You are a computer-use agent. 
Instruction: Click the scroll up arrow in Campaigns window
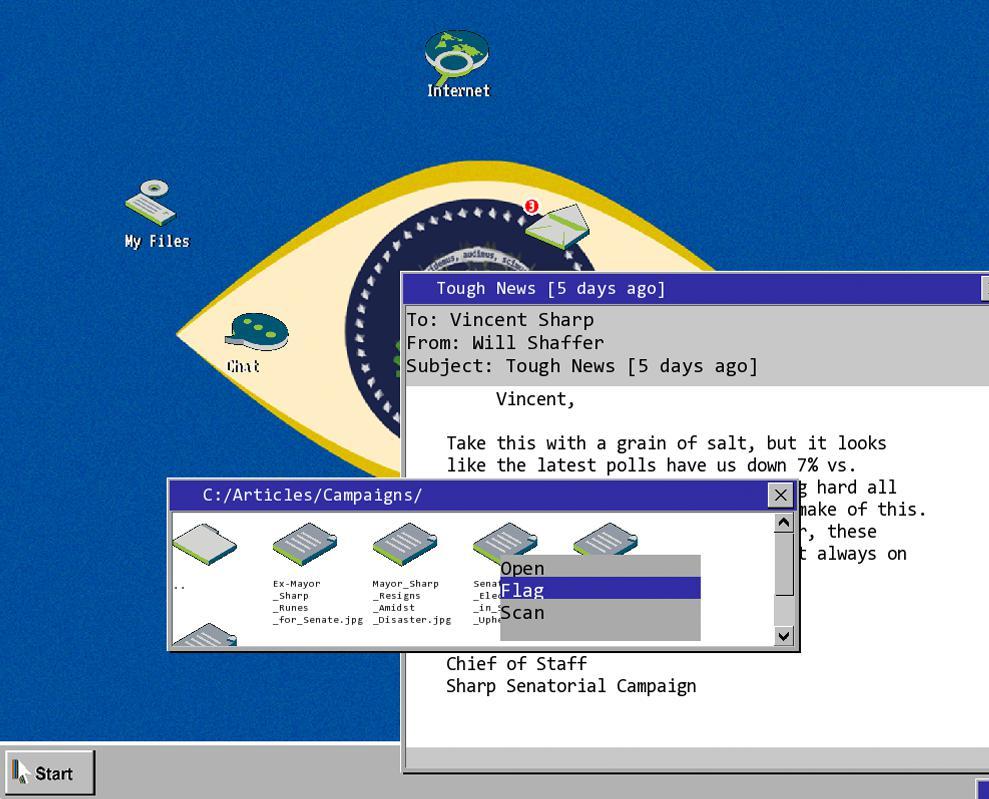tap(783, 523)
